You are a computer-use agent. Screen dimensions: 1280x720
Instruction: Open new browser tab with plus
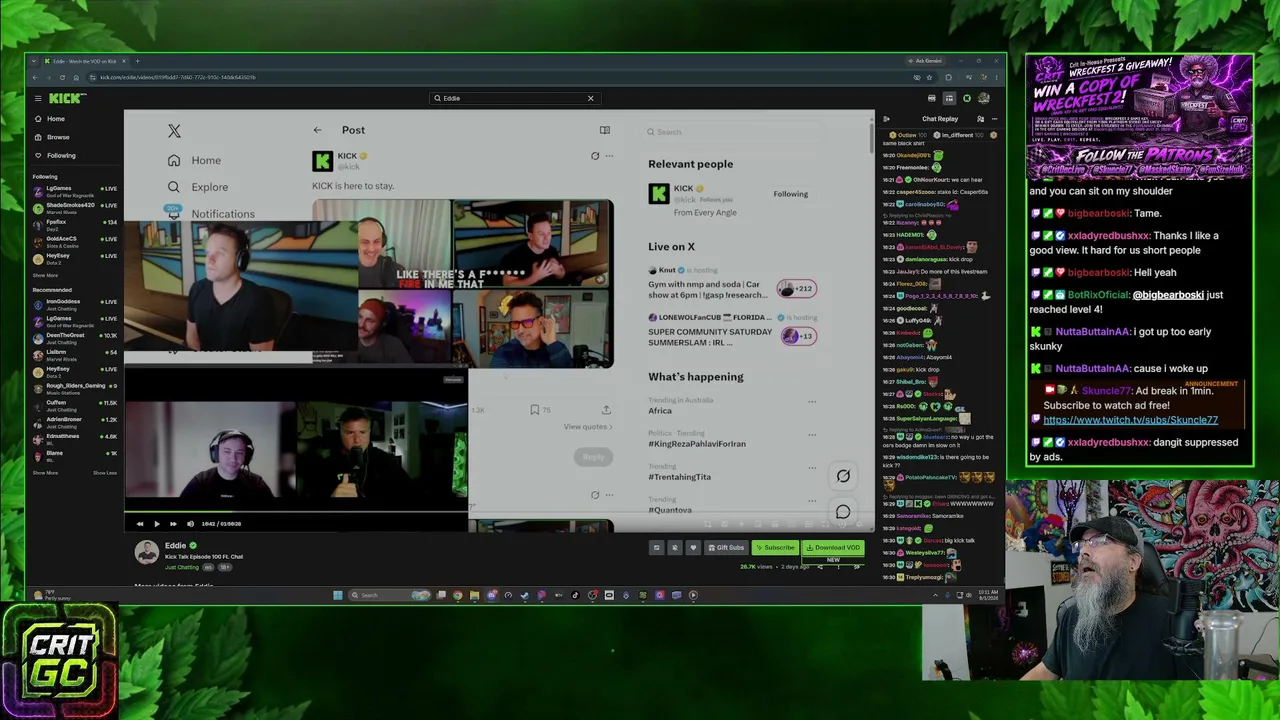coord(137,61)
